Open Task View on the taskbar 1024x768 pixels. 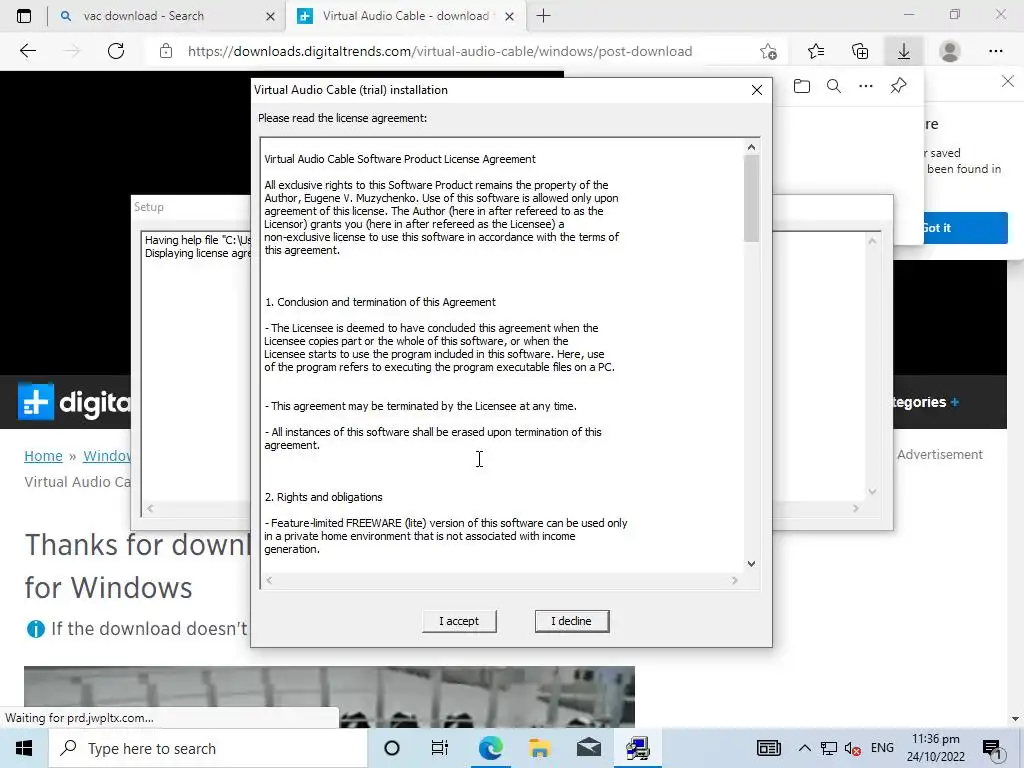click(440, 748)
